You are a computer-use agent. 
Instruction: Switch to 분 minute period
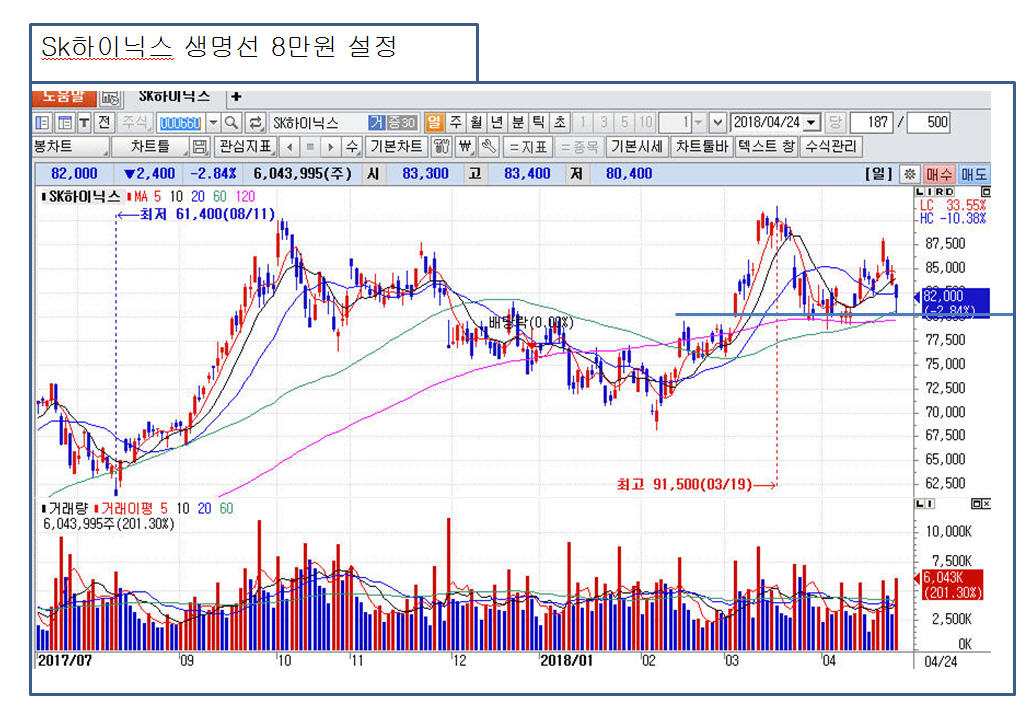[518, 122]
